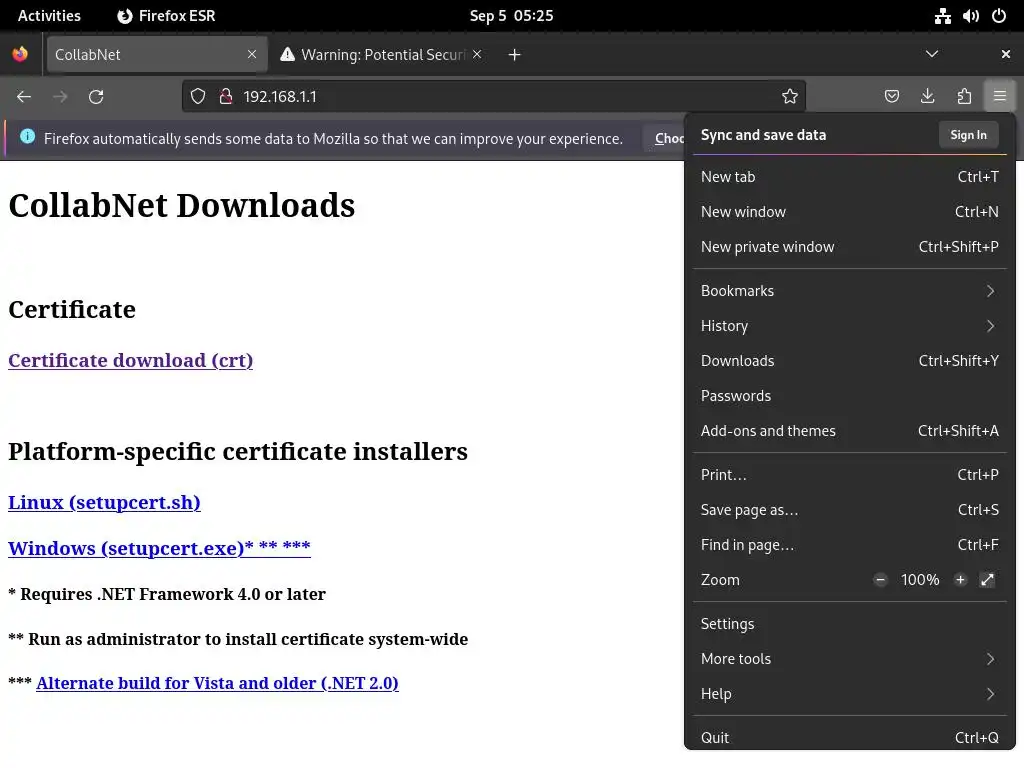The width and height of the screenshot is (1024, 768).
Task: Open Settings from the menu
Action: [x=850, y=624]
